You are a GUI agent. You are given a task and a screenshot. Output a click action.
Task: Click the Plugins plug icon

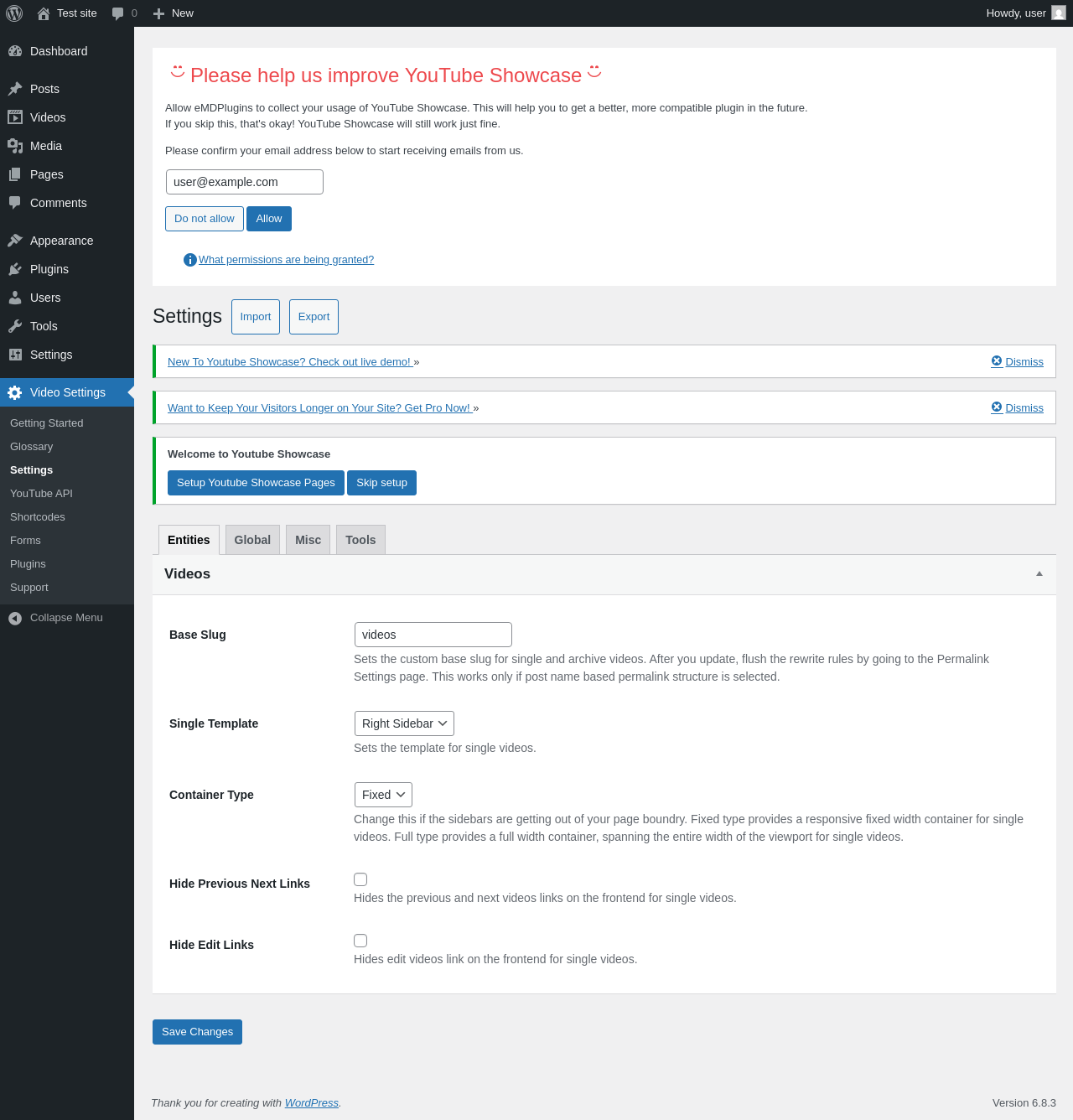[x=15, y=269]
